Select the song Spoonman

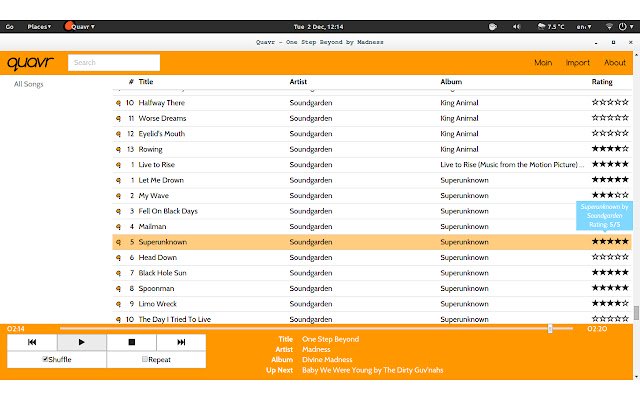pos(156,289)
